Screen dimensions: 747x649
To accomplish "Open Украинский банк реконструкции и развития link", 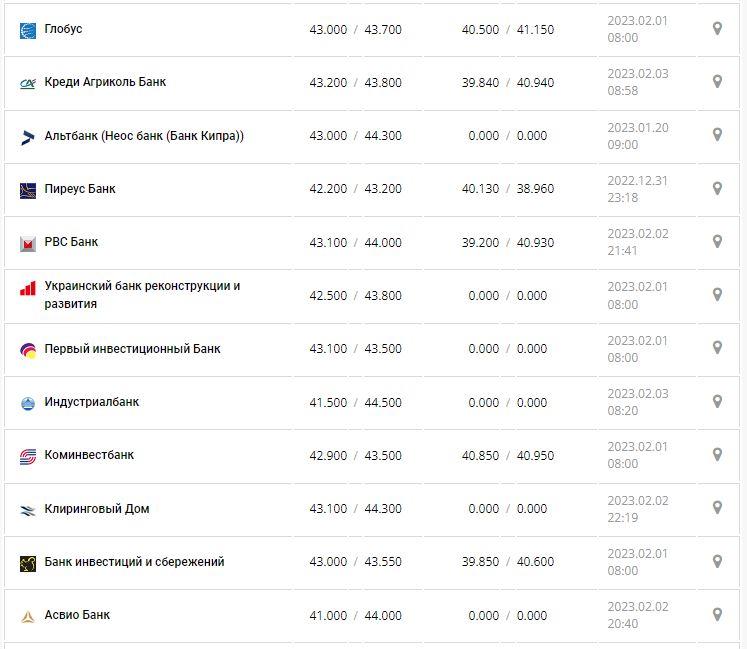I will pos(142,294).
